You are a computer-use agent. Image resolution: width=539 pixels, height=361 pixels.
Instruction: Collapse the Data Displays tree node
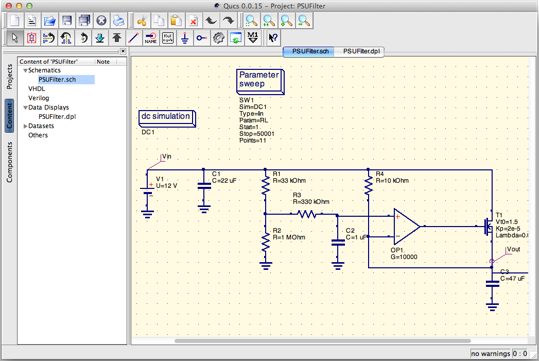(x=25, y=108)
